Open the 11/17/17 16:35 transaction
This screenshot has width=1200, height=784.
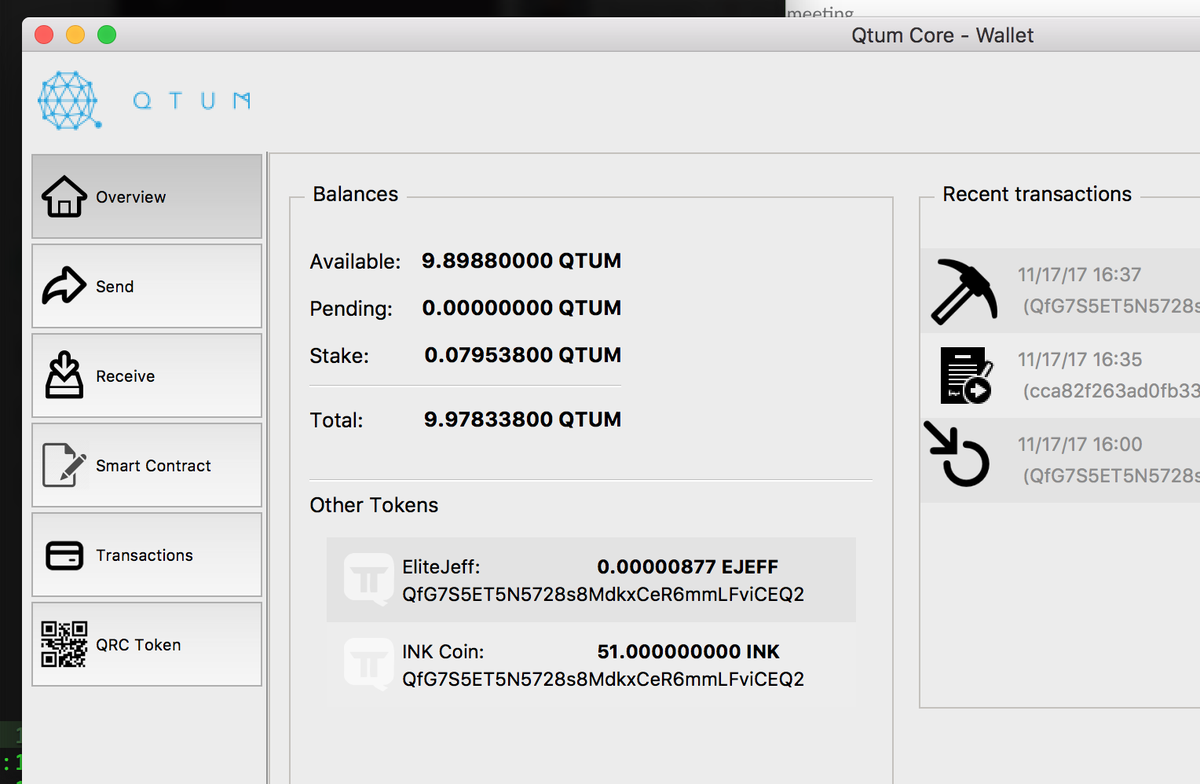(1060, 375)
